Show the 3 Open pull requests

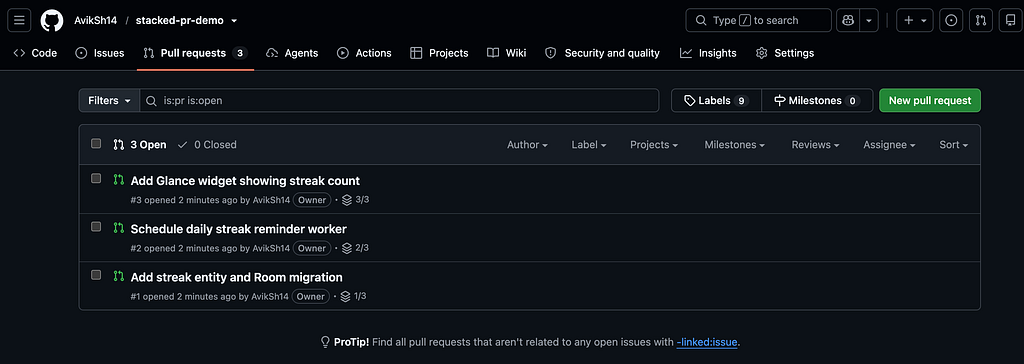tap(140, 144)
